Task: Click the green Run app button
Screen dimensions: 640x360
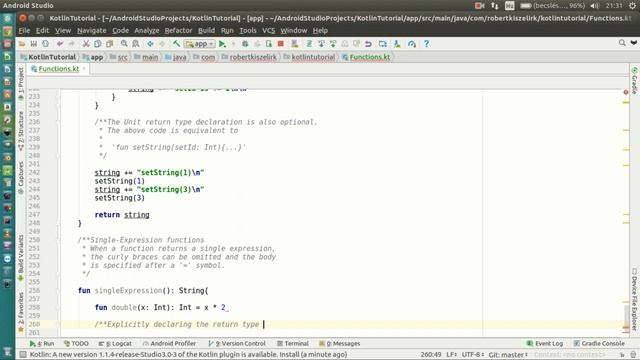Action: coord(222,44)
